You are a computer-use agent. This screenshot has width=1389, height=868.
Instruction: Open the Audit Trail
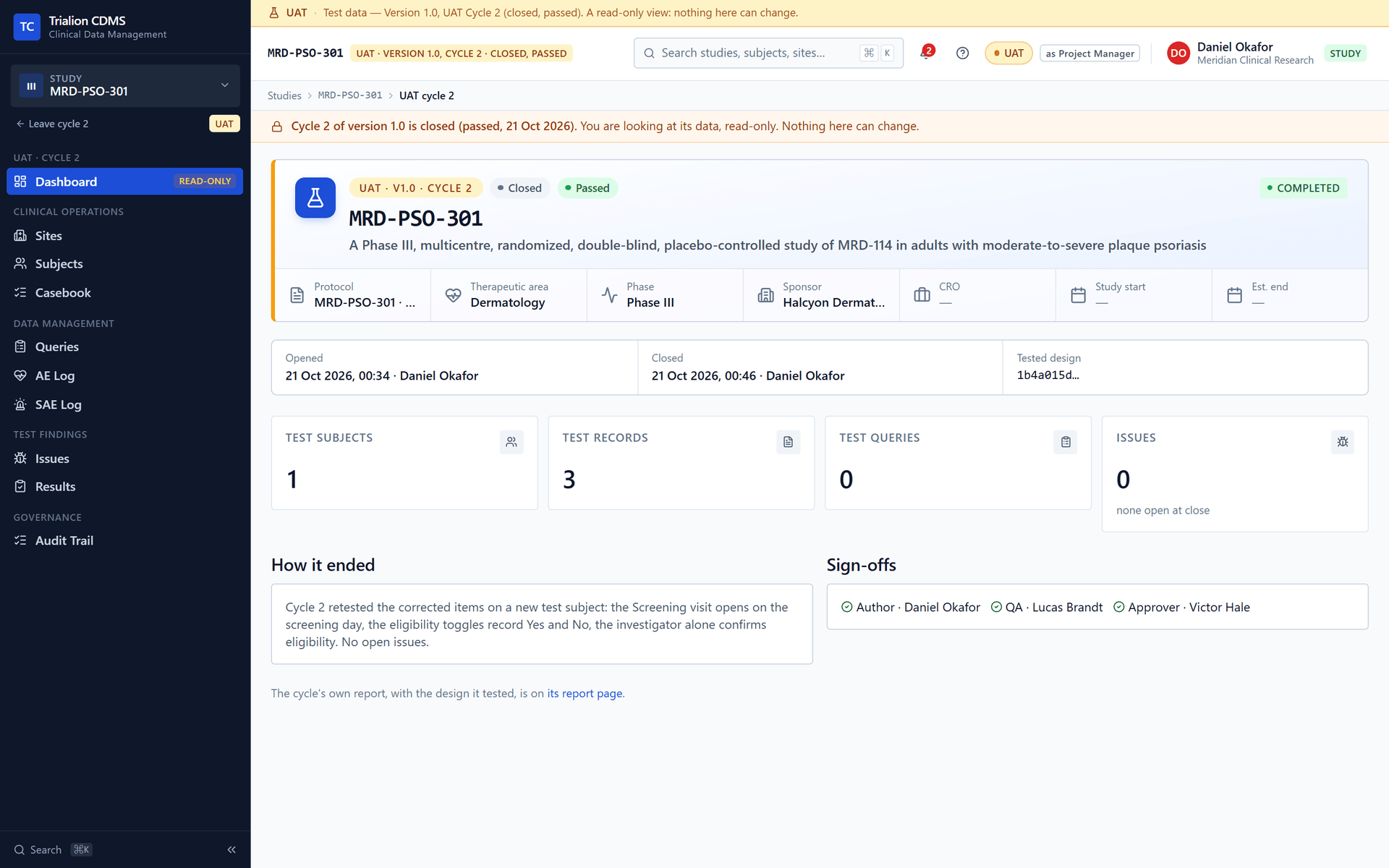(124, 540)
